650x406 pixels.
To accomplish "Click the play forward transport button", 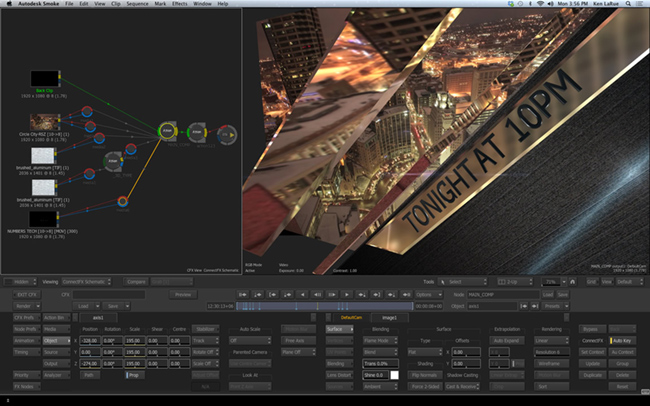I will click(x=347, y=295).
